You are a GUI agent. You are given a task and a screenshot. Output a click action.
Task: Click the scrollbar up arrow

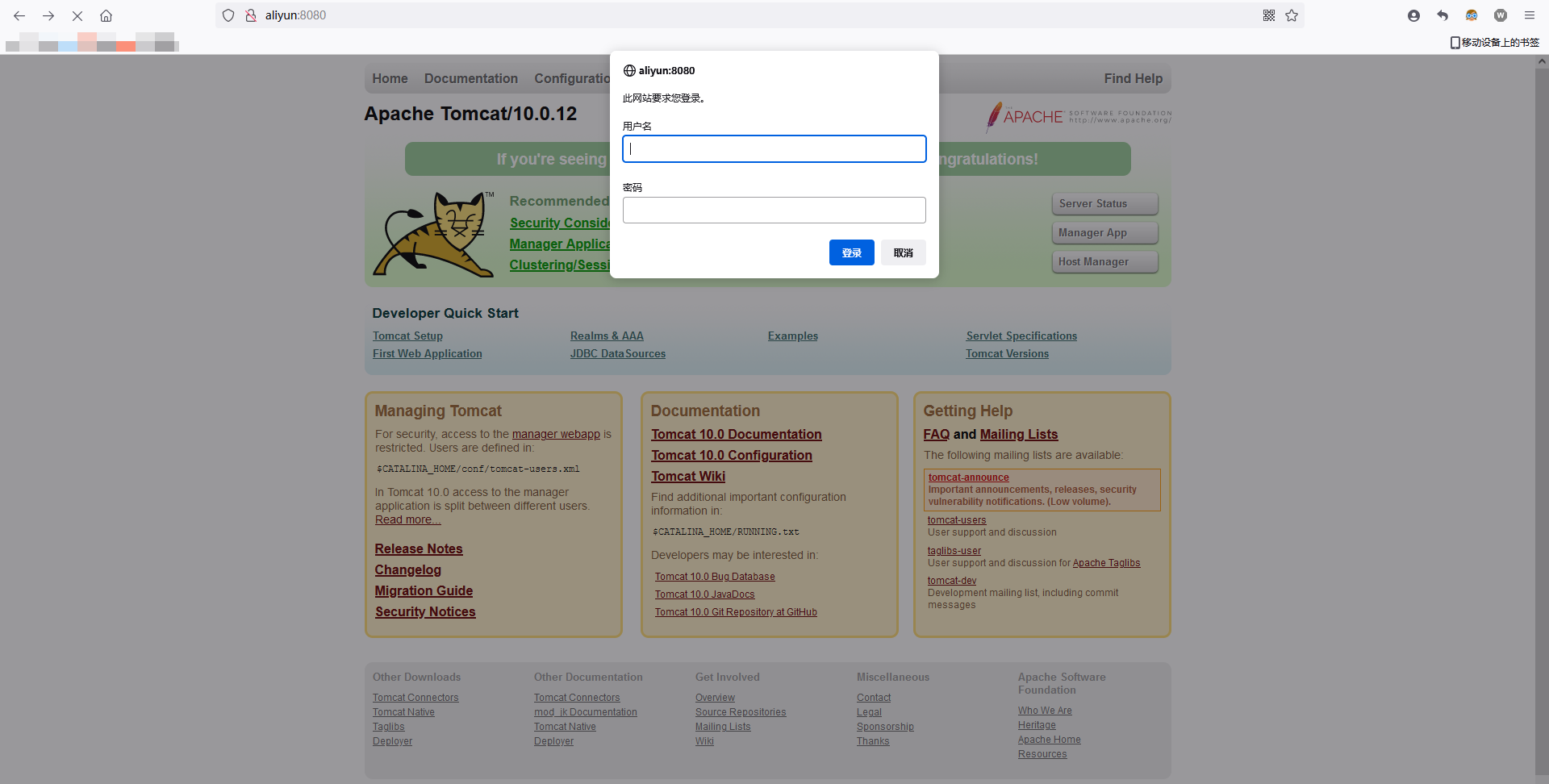coord(1542,61)
